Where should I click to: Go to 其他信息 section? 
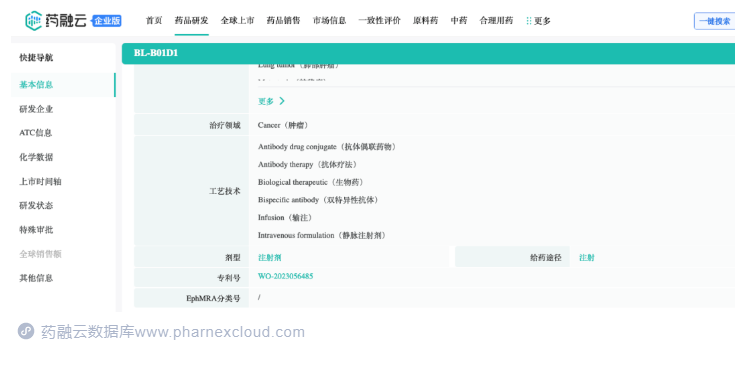coord(36,278)
